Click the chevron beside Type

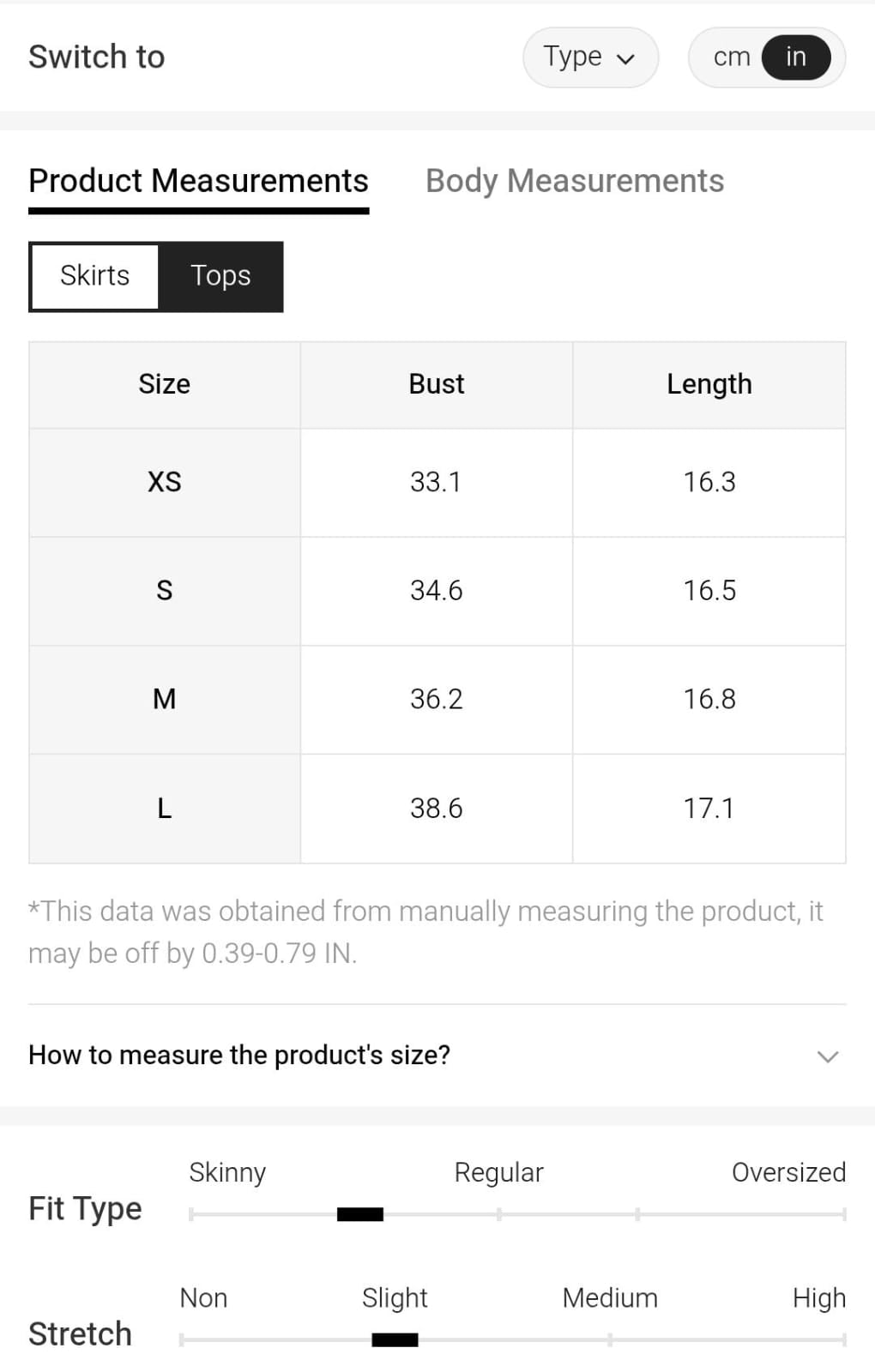pyautogui.click(x=626, y=59)
